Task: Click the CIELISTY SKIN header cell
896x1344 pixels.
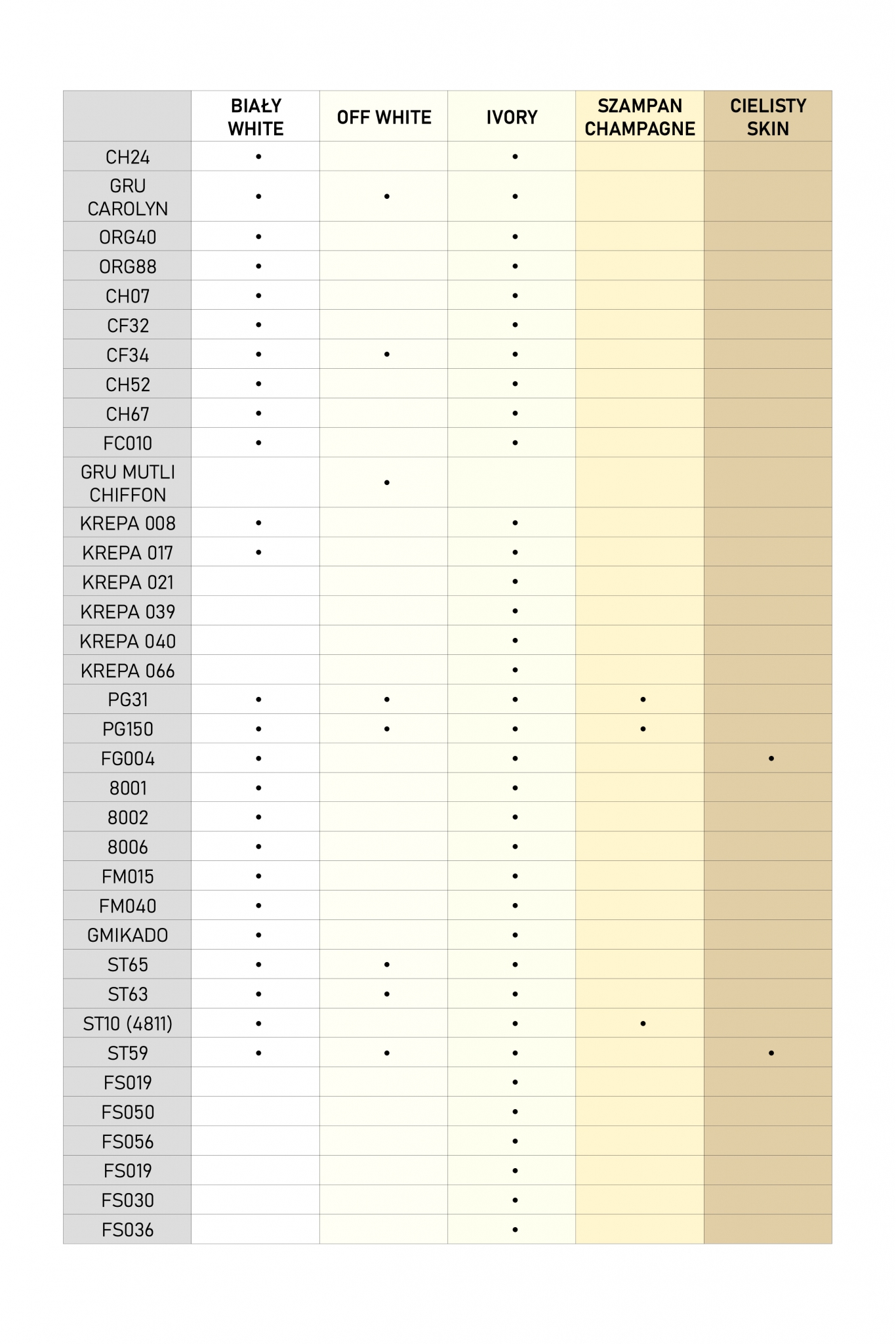Action: [768, 117]
